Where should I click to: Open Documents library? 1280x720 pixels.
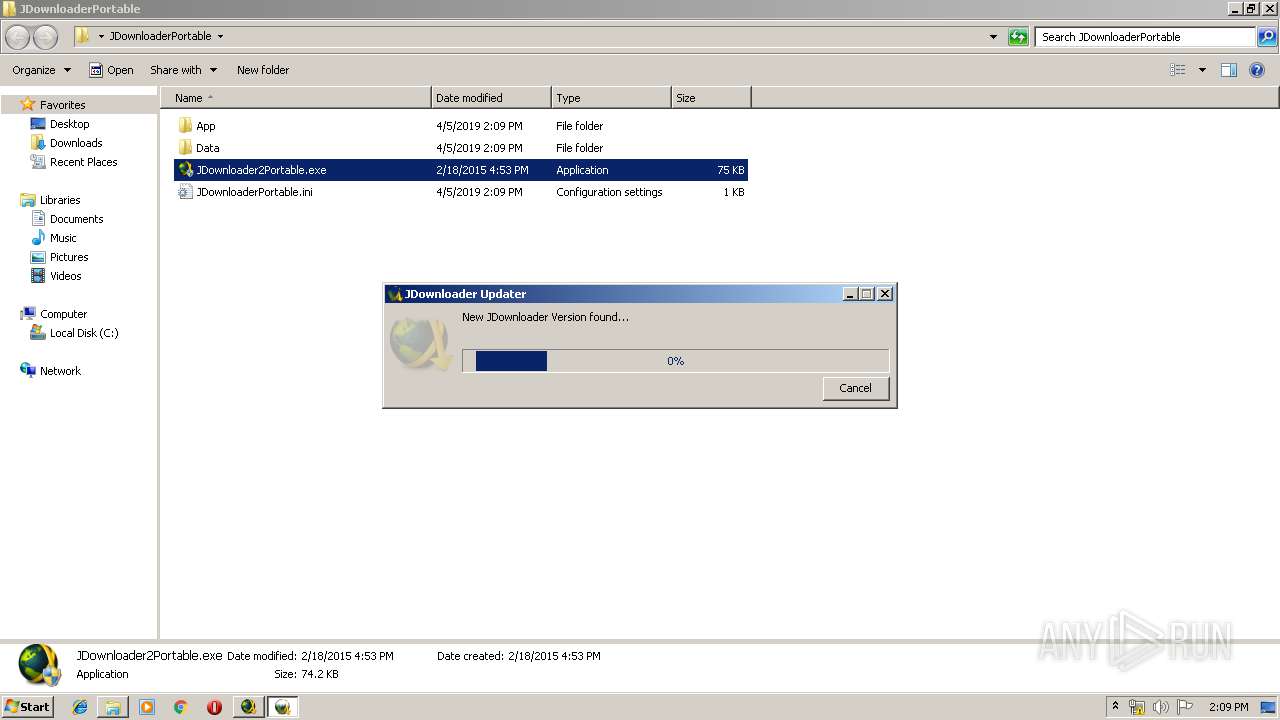coord(76,219)
